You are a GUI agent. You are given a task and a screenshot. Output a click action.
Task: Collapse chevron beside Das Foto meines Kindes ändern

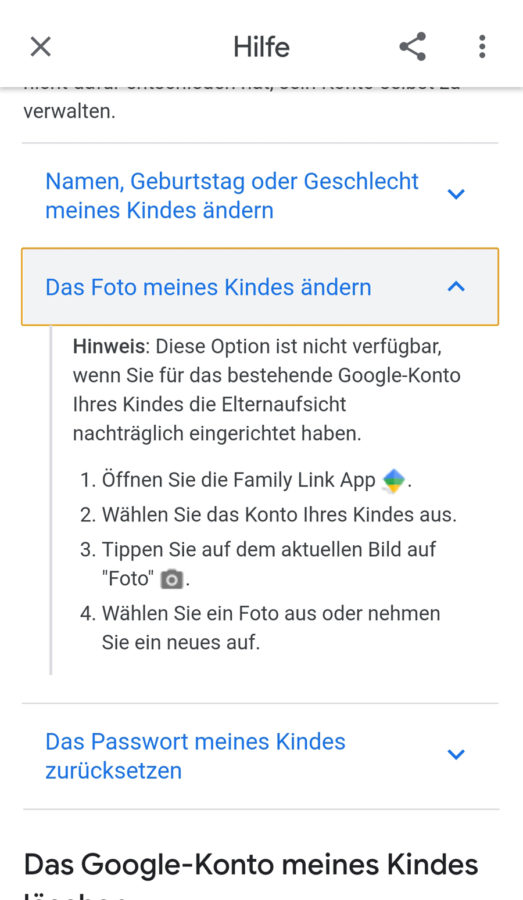(456, 286)
